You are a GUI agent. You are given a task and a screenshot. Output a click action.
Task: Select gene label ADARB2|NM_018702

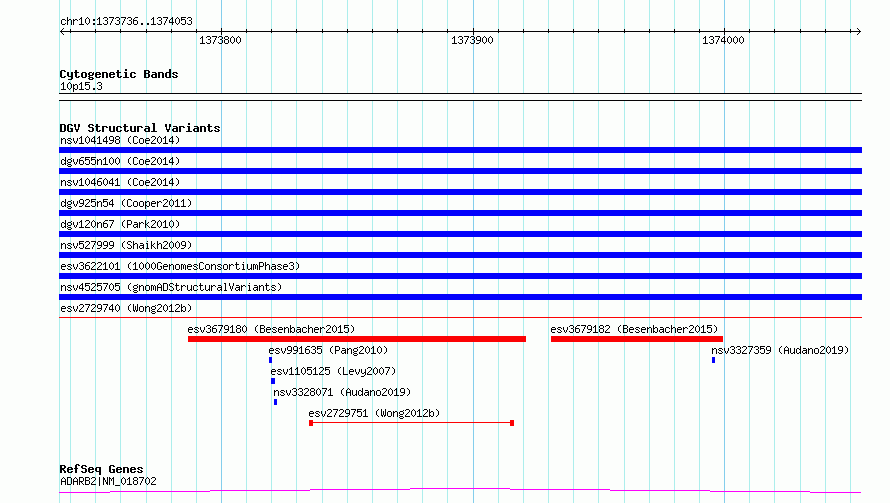coord(108,481)
